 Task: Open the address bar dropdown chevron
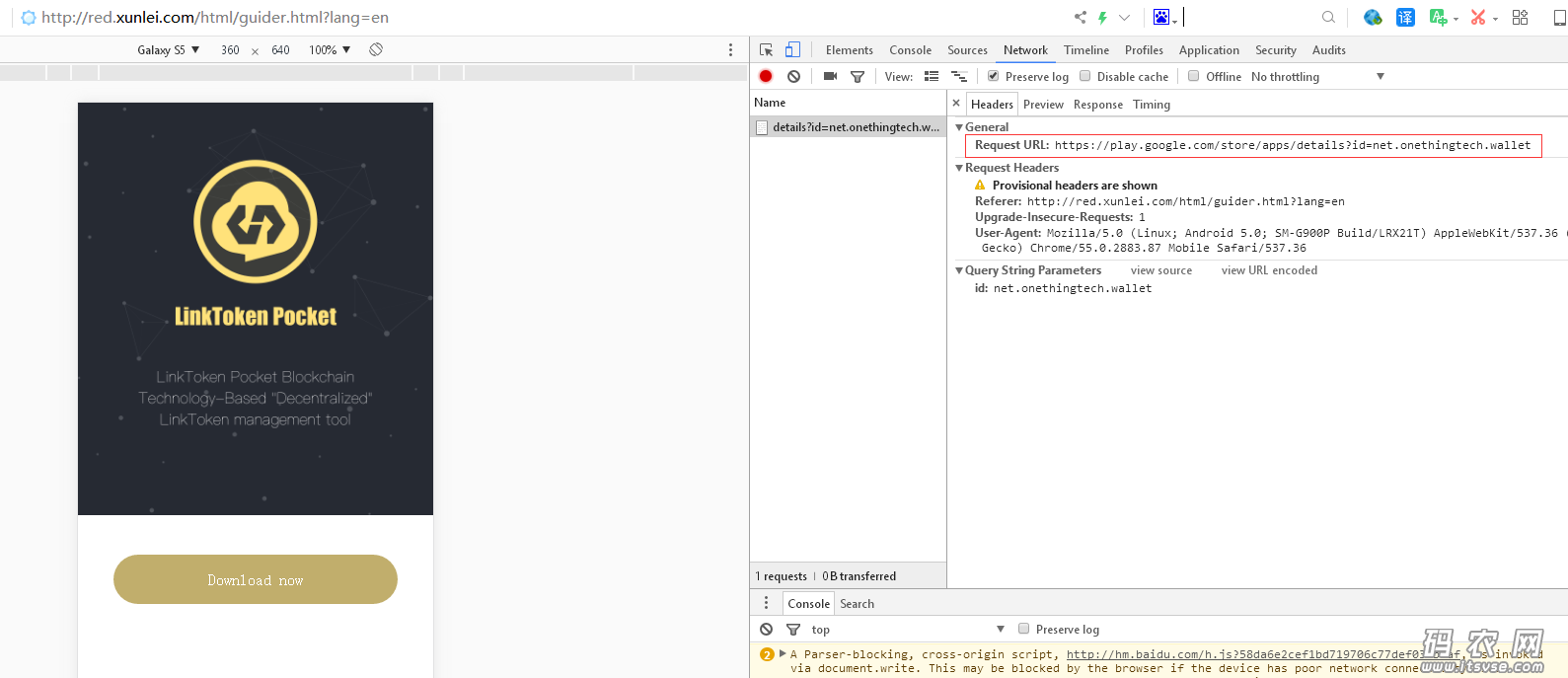click(x=1124, y=17)
